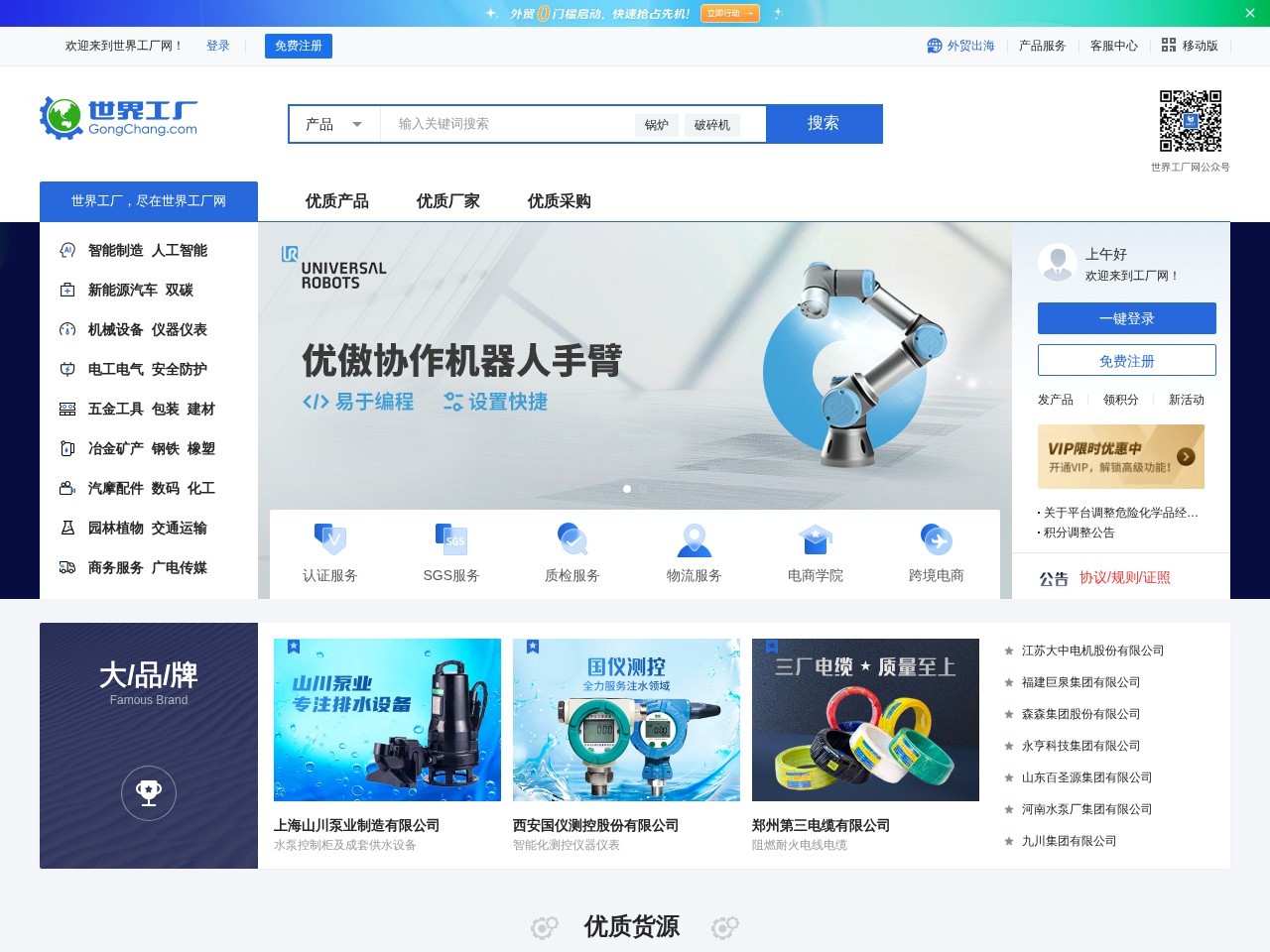Close the top promotional banner

1250,13
